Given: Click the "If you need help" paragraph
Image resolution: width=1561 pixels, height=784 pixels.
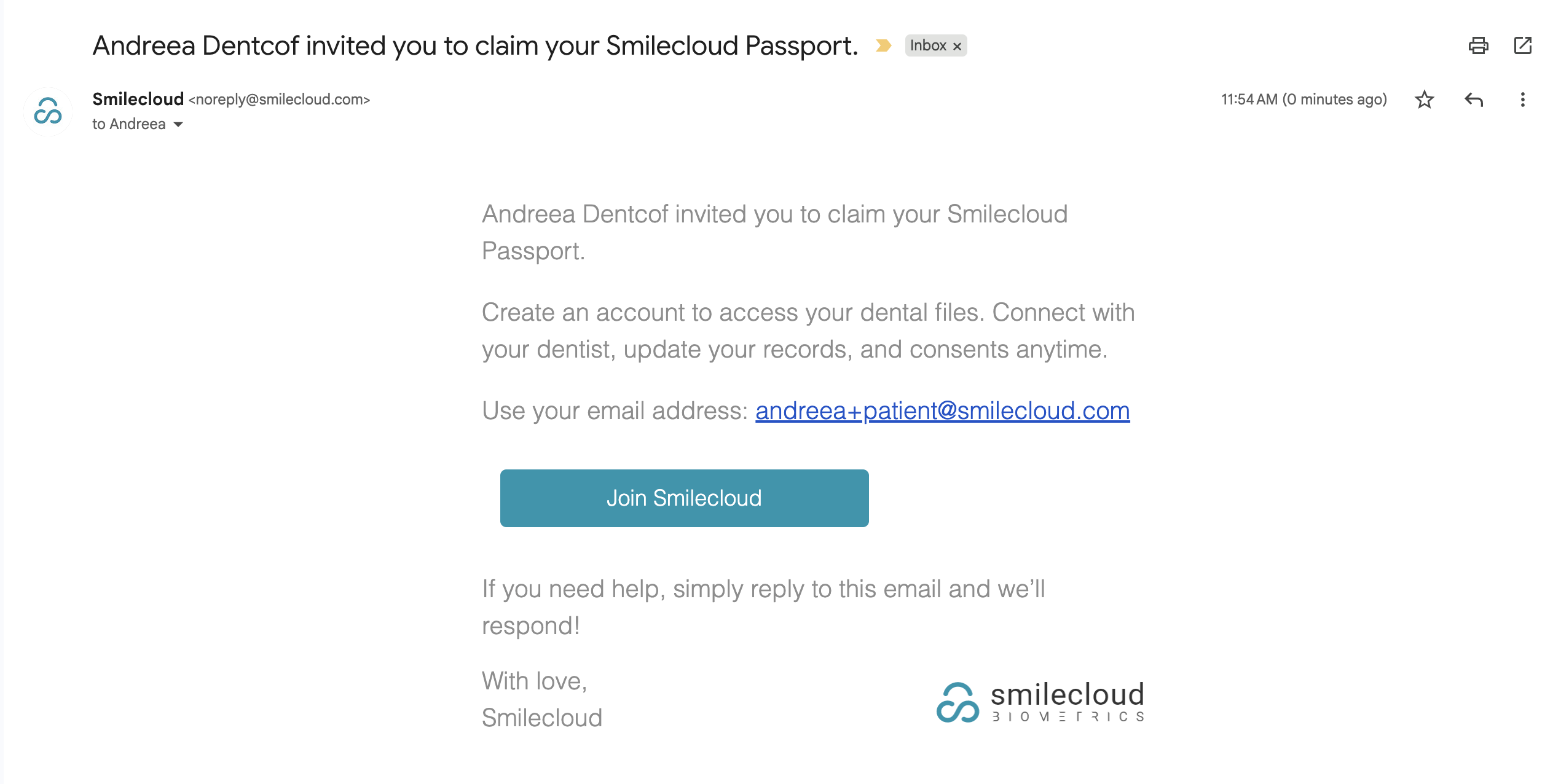Looking at the screenshot, I should coord(763,606).
